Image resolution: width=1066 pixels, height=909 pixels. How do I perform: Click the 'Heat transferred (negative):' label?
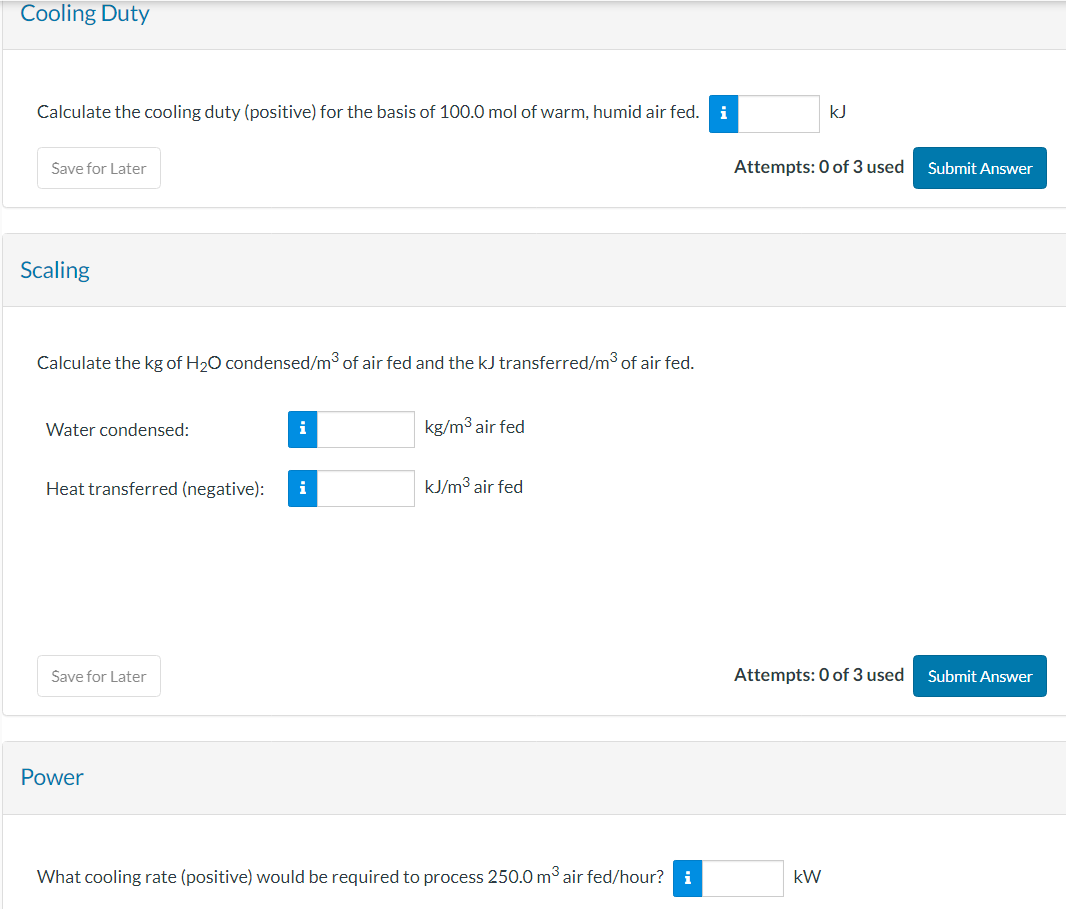(155, 489)
